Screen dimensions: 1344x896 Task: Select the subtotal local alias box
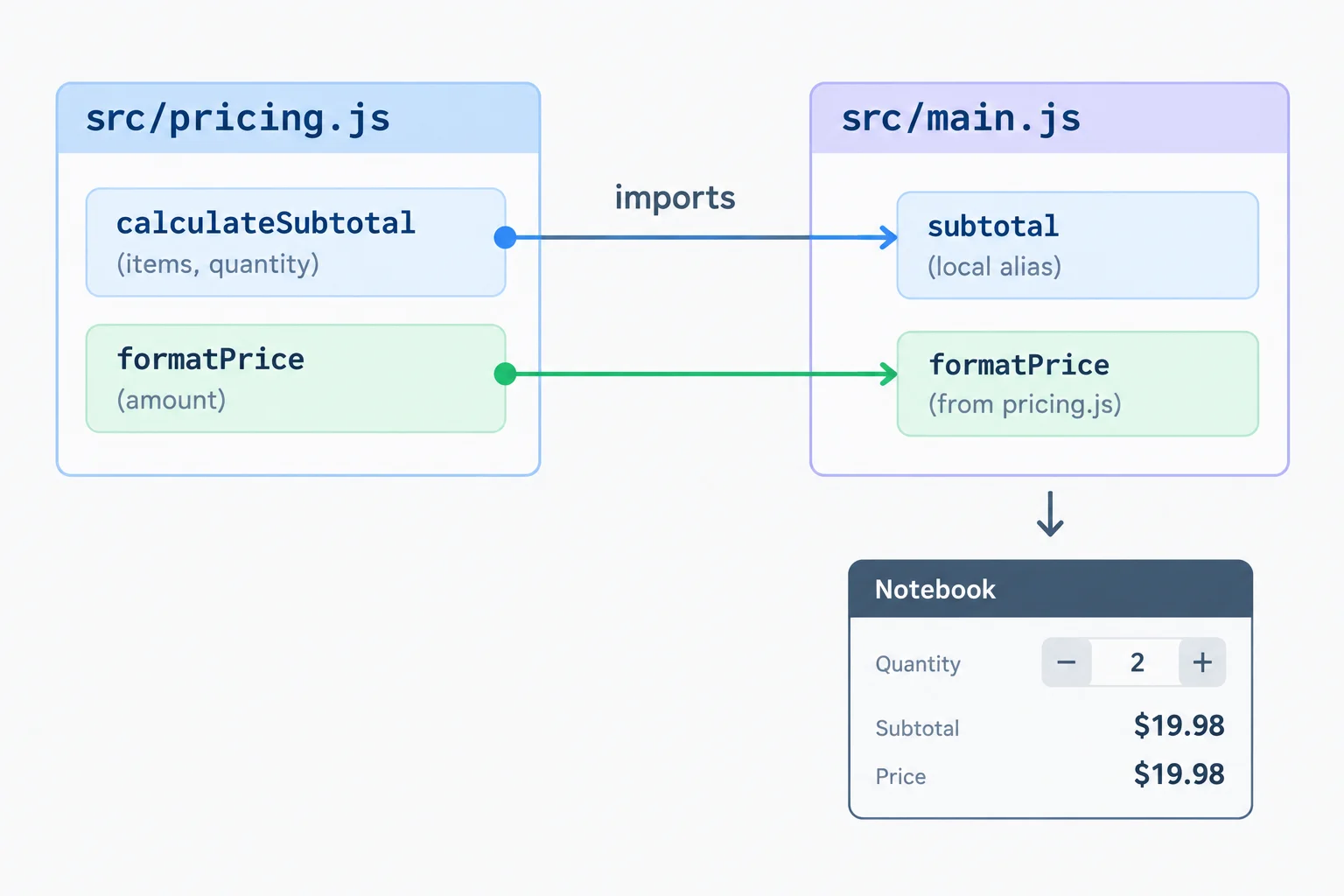(x=1077, y=245)
